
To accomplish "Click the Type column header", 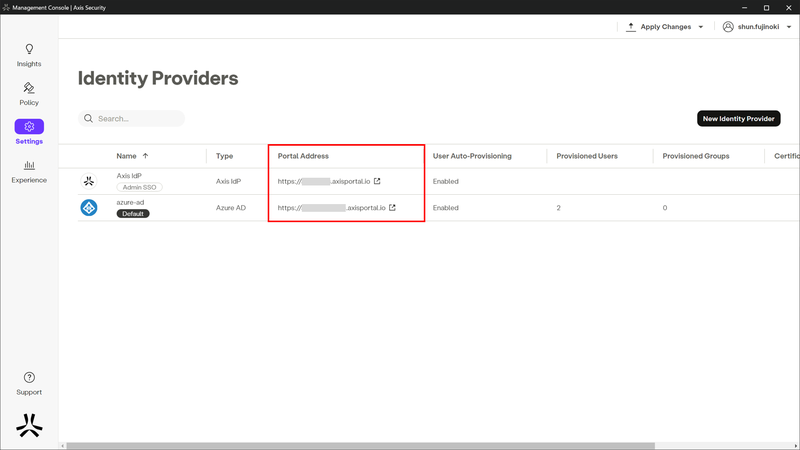I will click(224, 156).
